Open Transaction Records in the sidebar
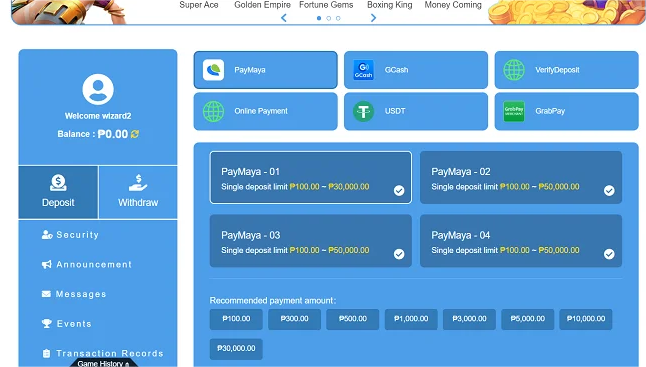Viewport: 646px width, 367px height. pyautogui.click(x=103, y=353)
